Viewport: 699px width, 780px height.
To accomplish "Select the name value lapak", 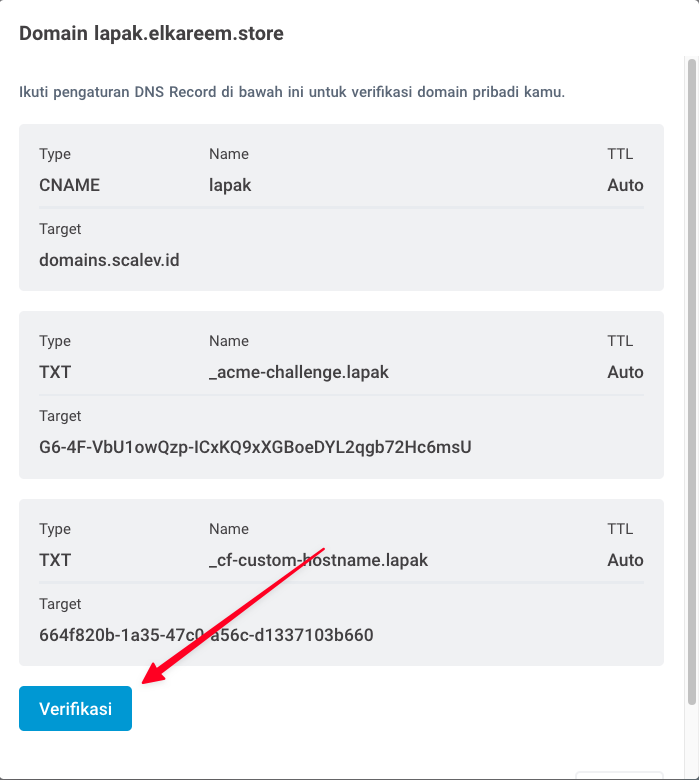I will (230, 186).
